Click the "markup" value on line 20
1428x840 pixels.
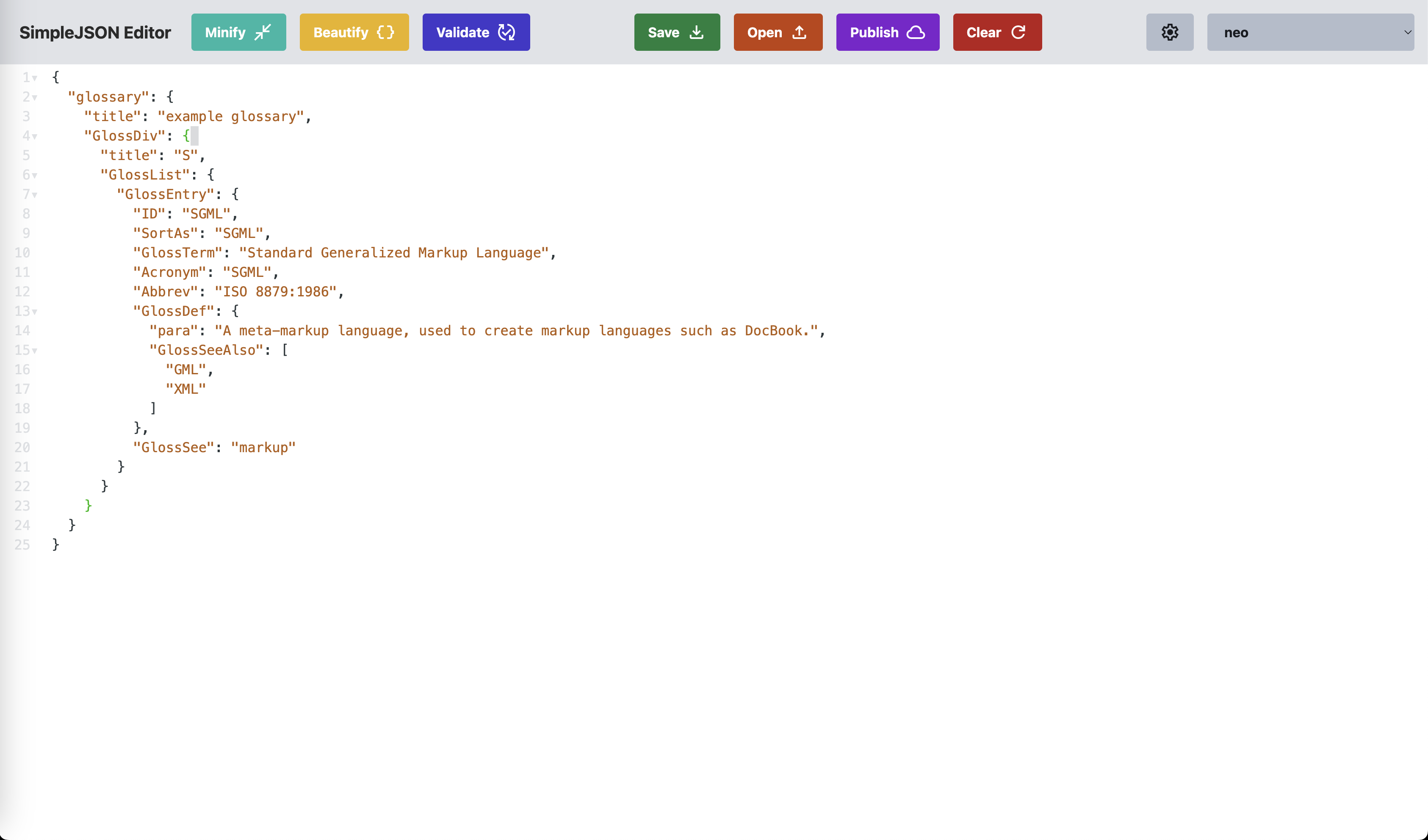263,448
